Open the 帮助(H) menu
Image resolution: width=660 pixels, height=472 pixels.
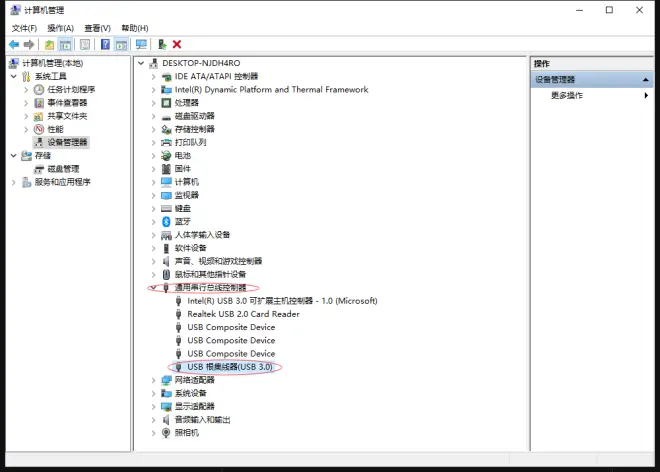135,28
